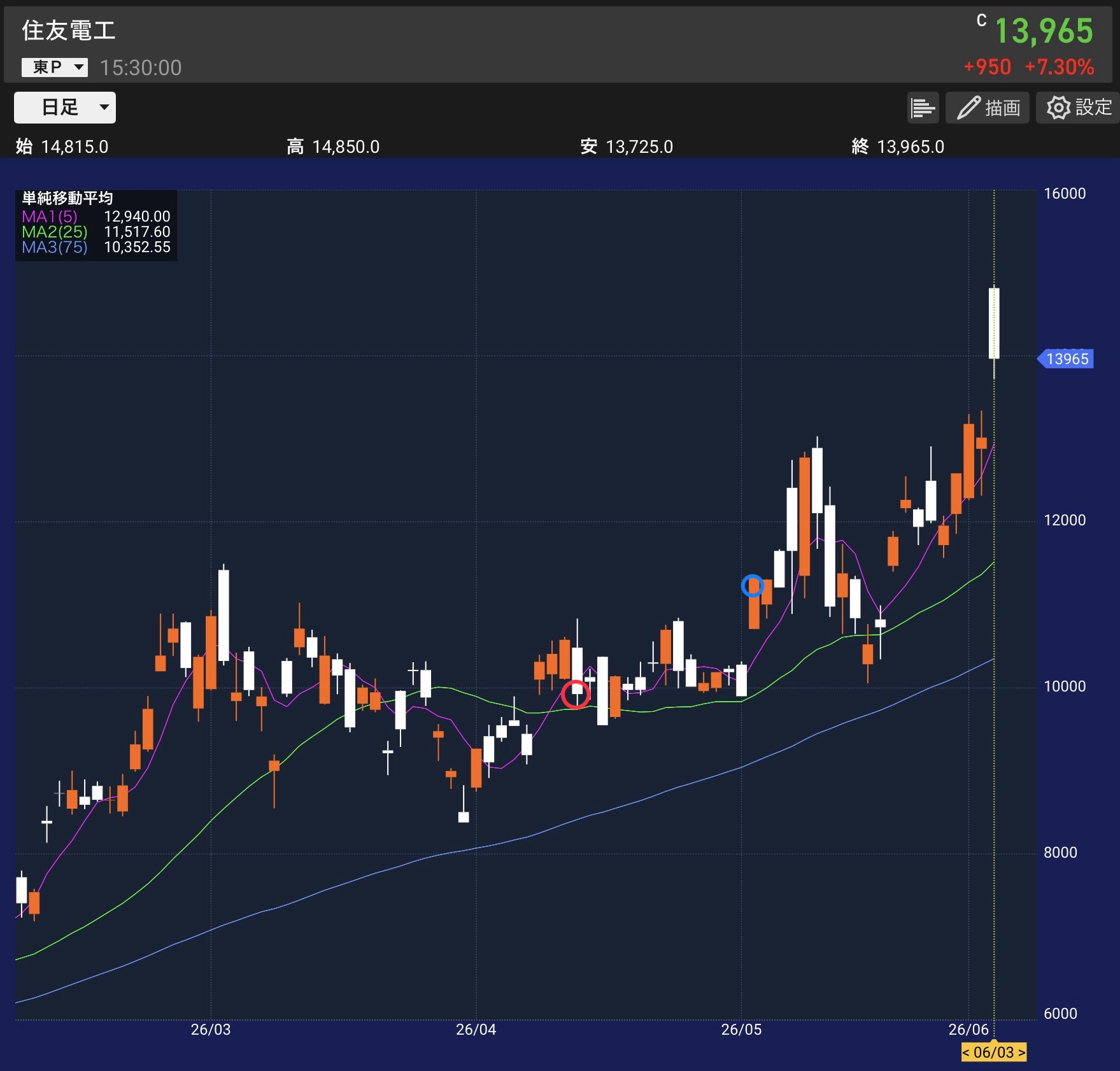Click the 16000 price axis label
Viewport: 1120px width, 1071px height.
click(1065, 194)
